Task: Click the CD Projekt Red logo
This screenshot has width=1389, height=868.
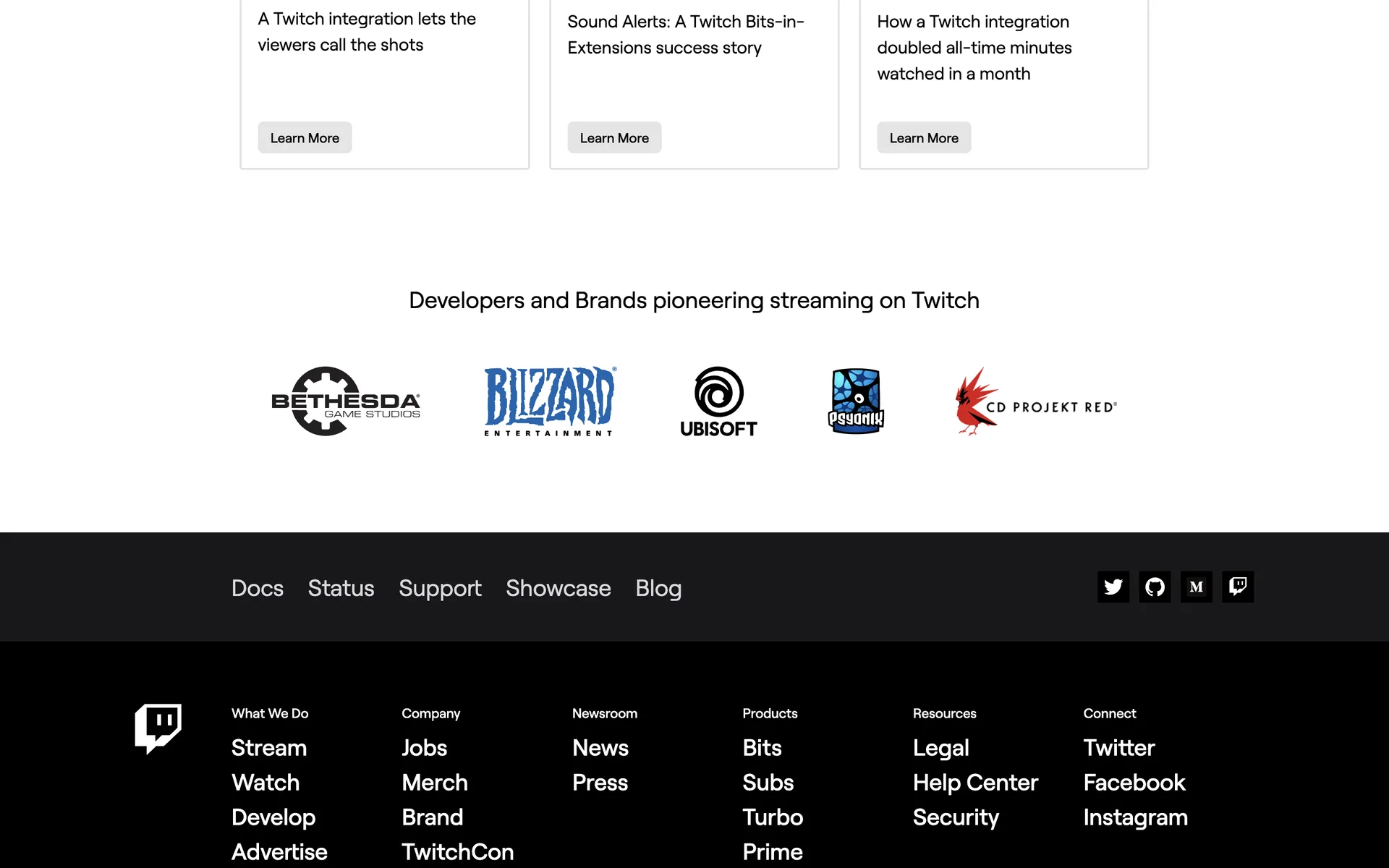Action: 1035,403
